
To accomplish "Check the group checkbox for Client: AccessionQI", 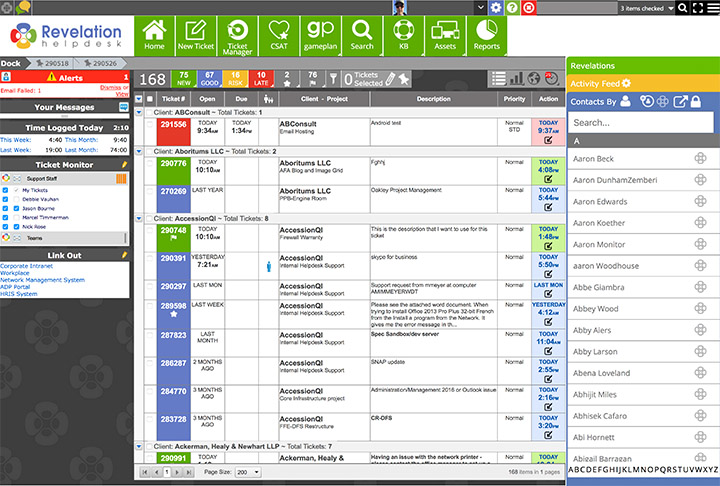I will (x=149, y=219).
